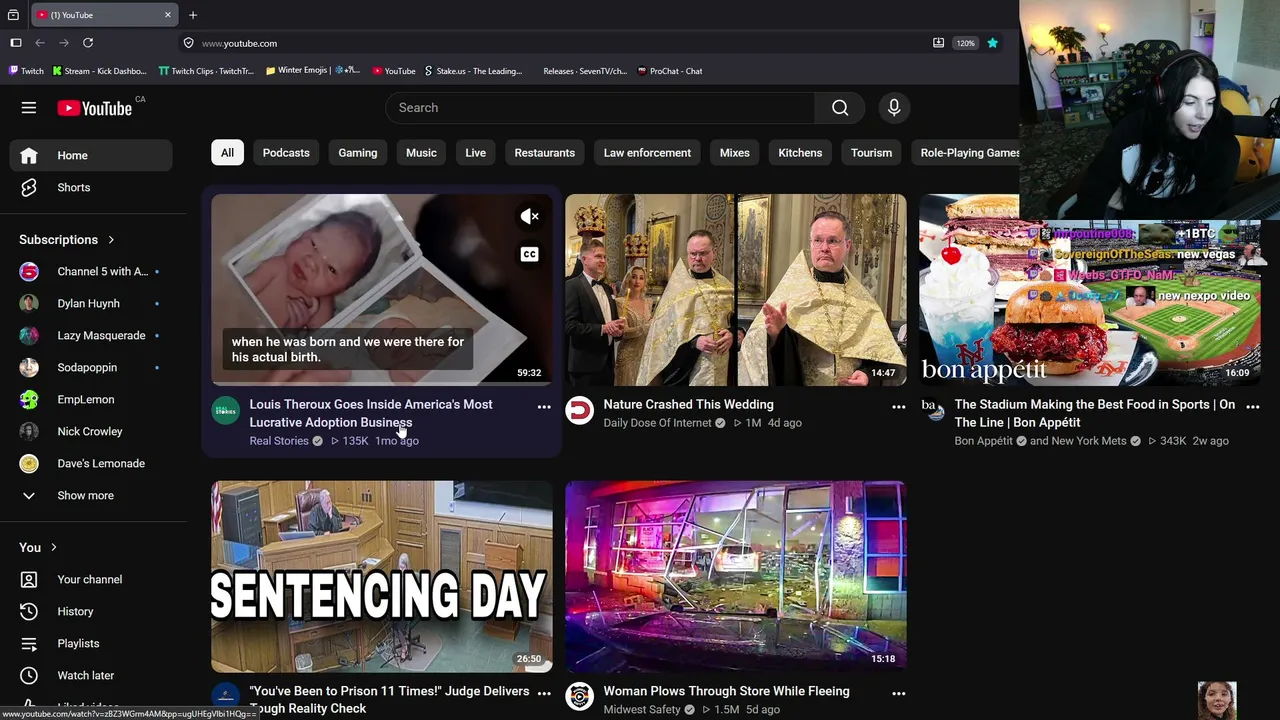
Task: Filter the feed by Gaming
Action: click(x=358, y=153)
